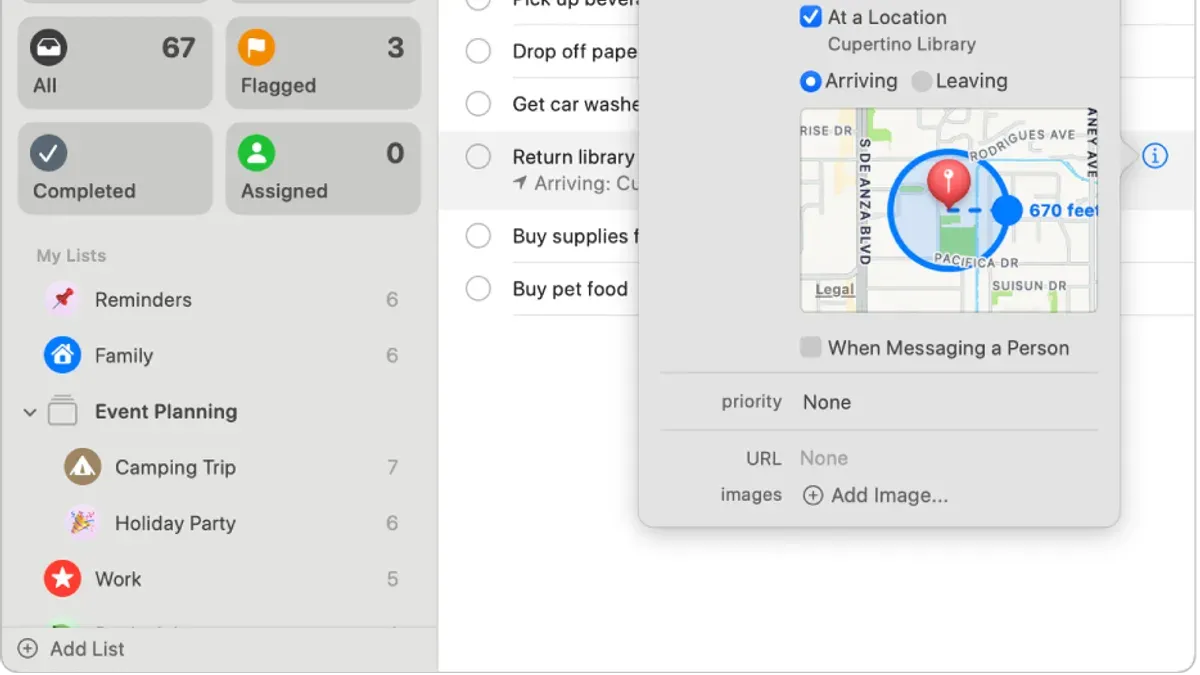Mark Return library reminder complete
Viewport: 1200px width, 675px height.
(479, 157)
